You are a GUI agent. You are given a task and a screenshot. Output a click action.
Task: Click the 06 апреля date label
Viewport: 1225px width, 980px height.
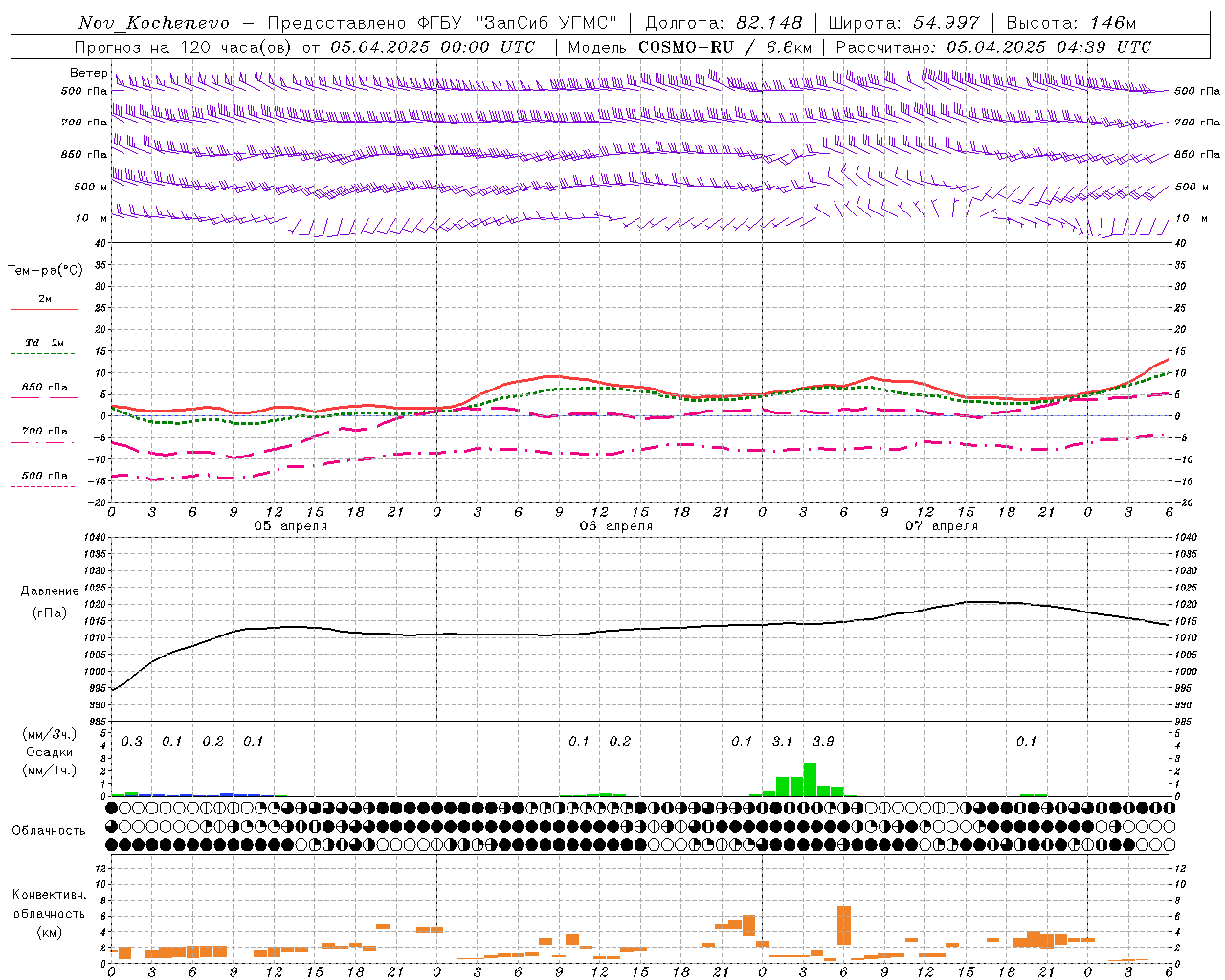tap(615, 526)
